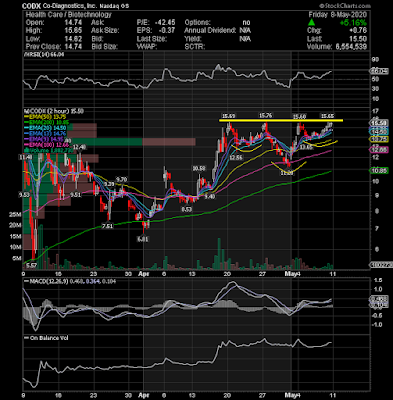
Task: Click the 9.70 price label
Action: coord(122,179)
